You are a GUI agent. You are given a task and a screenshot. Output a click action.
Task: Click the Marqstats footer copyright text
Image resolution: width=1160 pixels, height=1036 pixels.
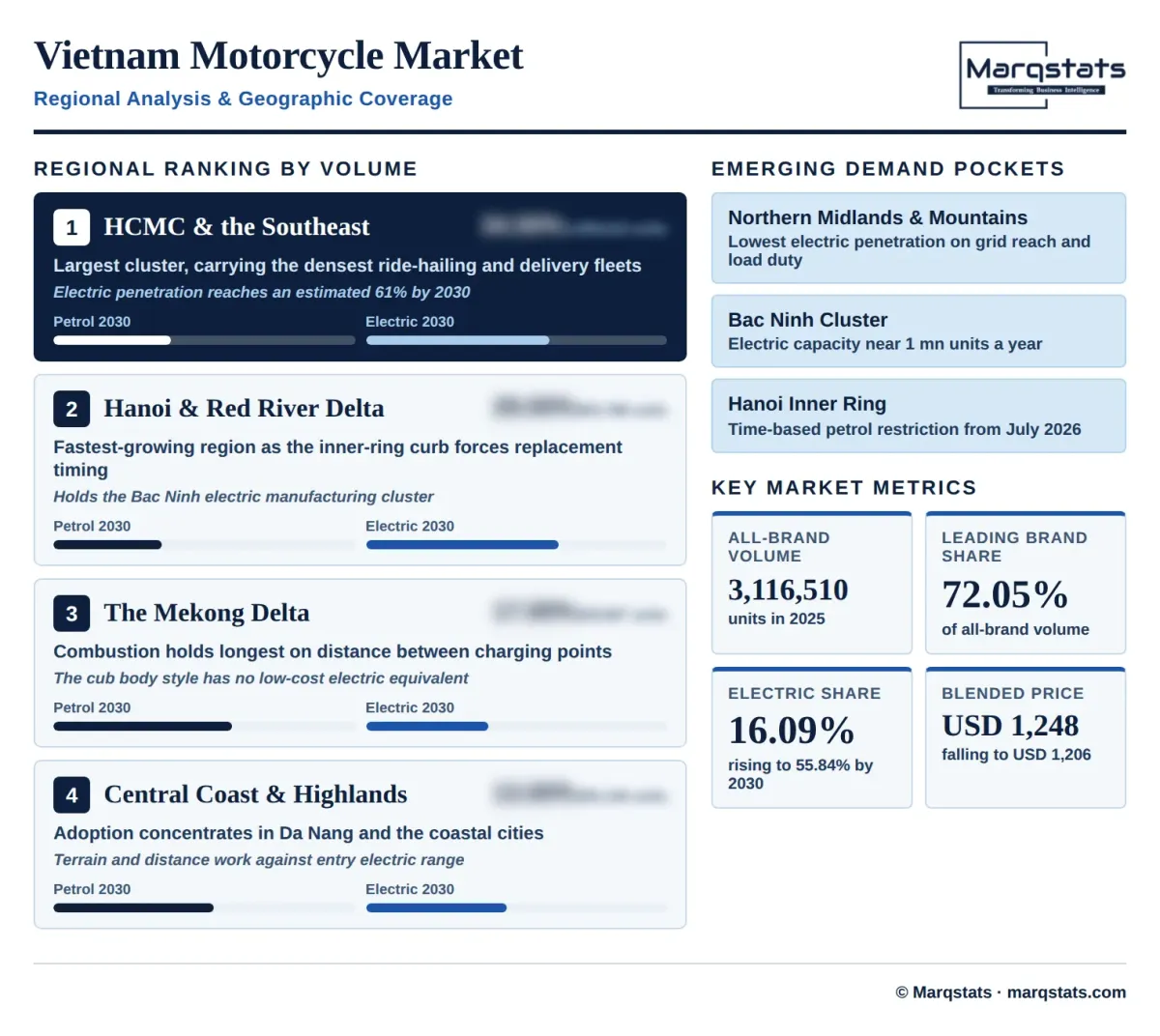coord(1010,993)
